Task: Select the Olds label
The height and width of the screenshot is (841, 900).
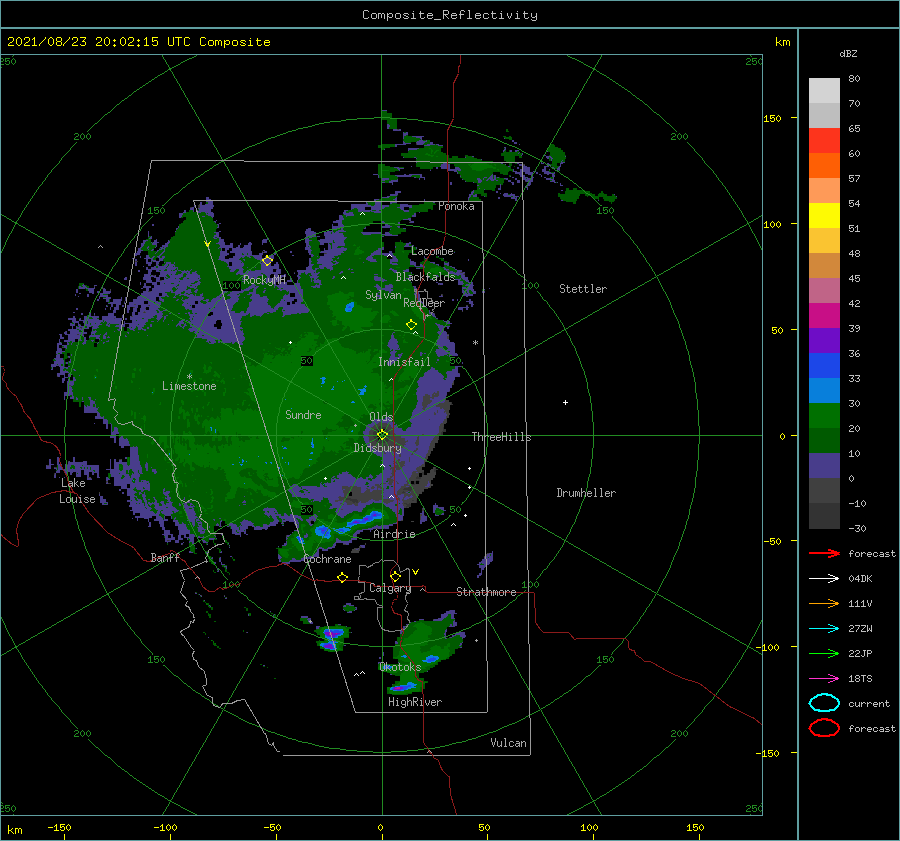Action: [381, 417]
